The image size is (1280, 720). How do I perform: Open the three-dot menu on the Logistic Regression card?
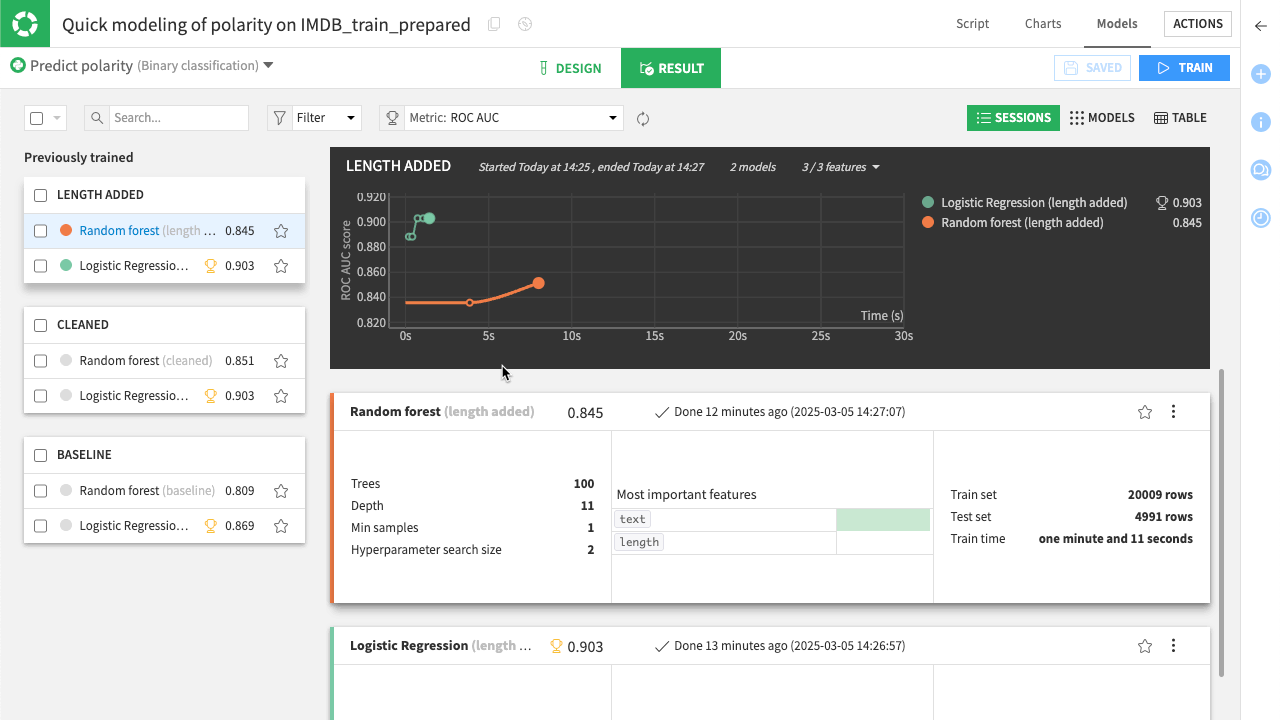1173,646
